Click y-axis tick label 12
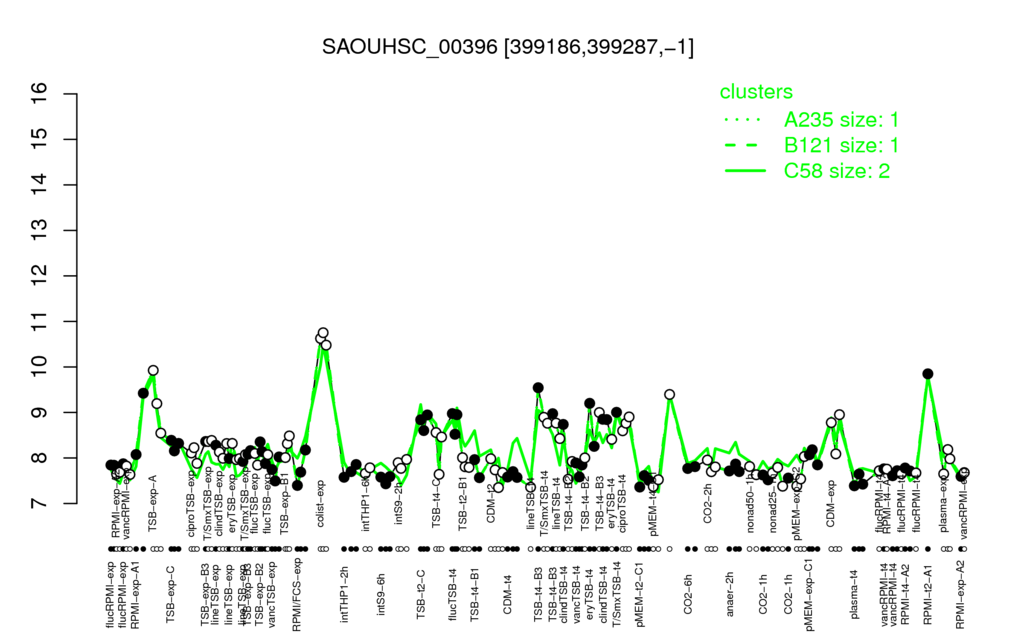Screen dimensions: 1024x640 tap(40, 276)
